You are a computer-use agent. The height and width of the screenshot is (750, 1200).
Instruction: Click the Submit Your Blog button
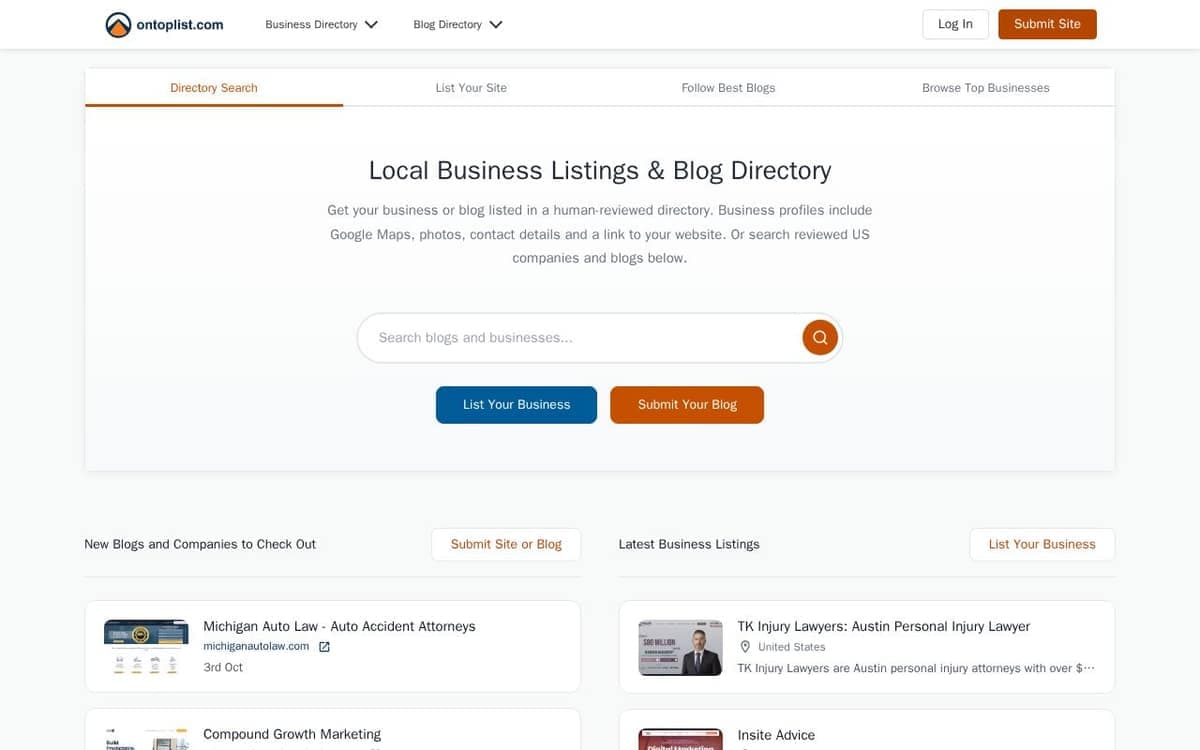click(x=687, y=405)
